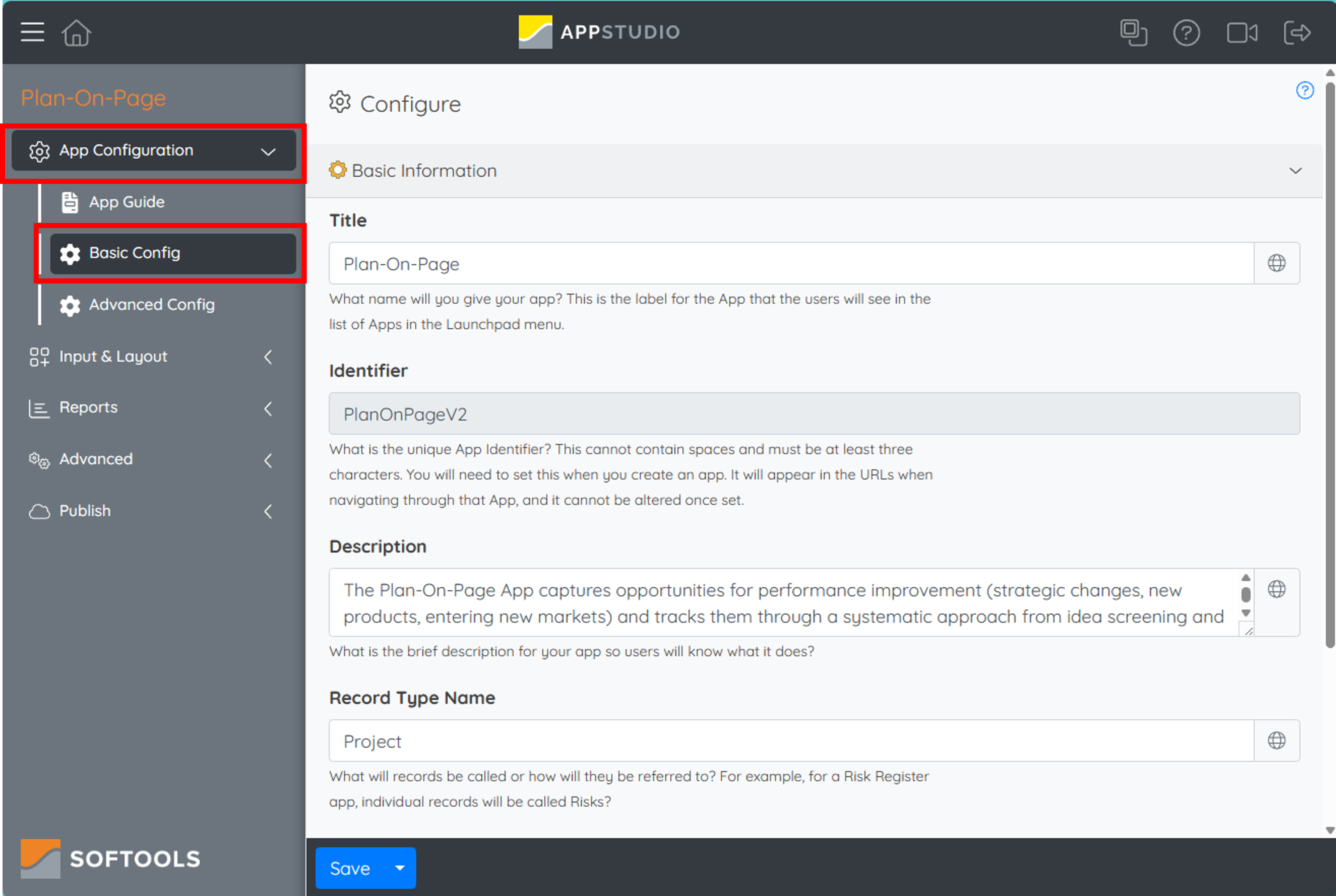1336x896 pixels.
Task: Collapse the Basic Information section chevron
Action: click(1295, 170)
